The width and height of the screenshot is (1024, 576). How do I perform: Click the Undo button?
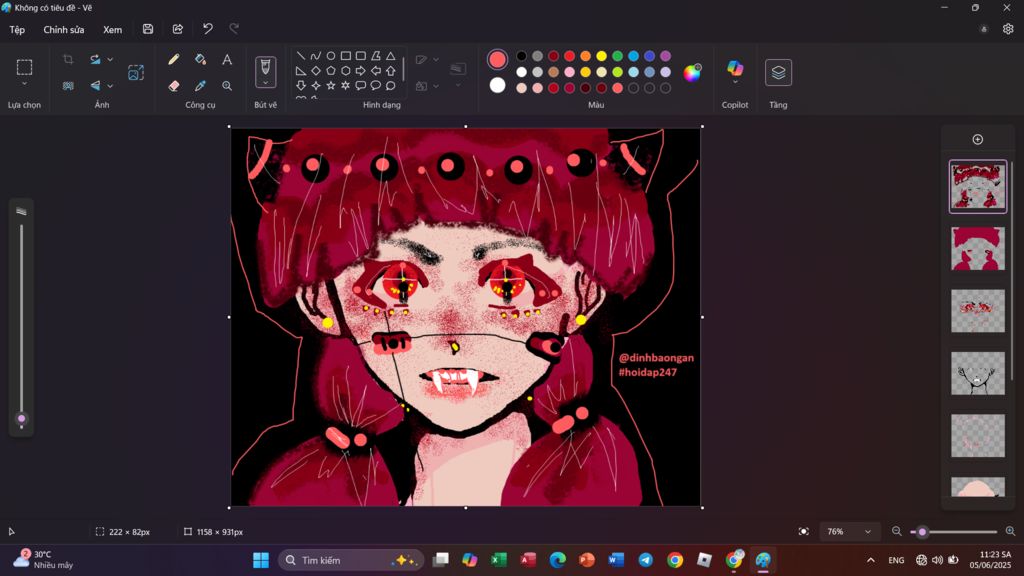tap(208, 29)
